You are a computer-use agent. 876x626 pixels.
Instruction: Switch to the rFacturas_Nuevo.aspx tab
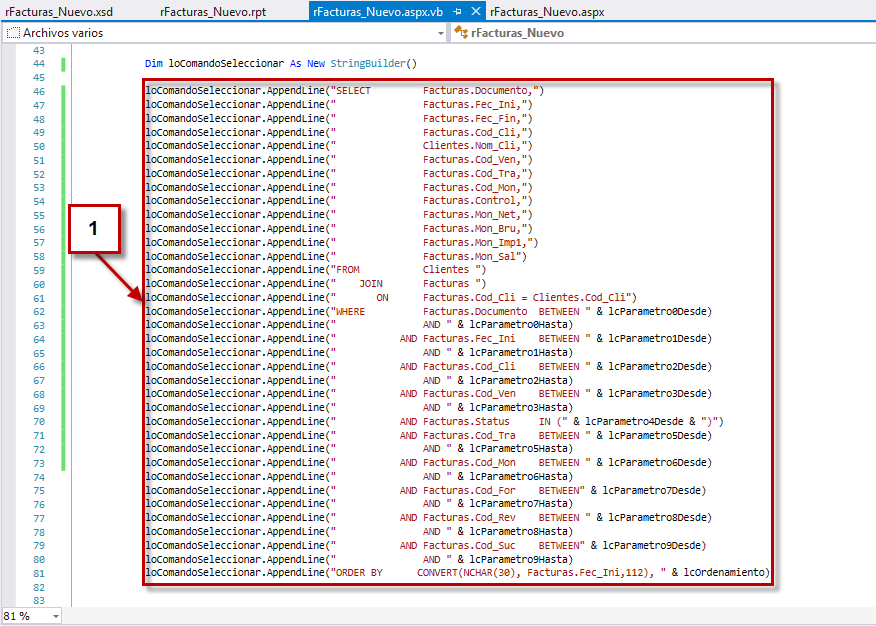pyautogui.click(x=546, y=12)
